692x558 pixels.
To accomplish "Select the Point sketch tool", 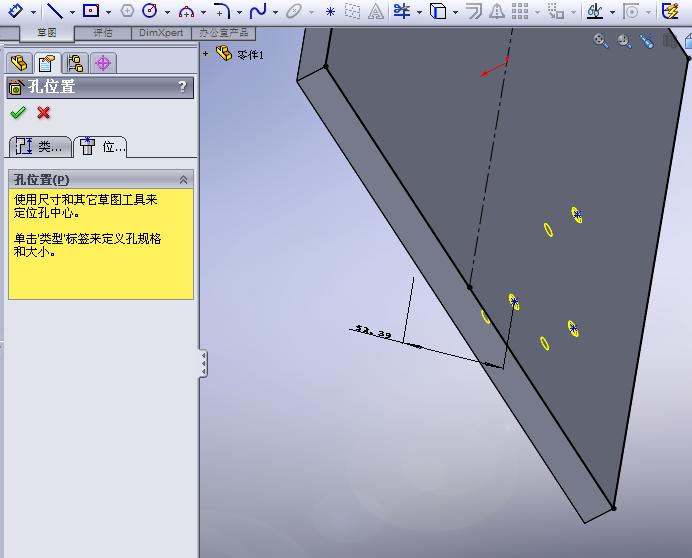I will [330, 11].
